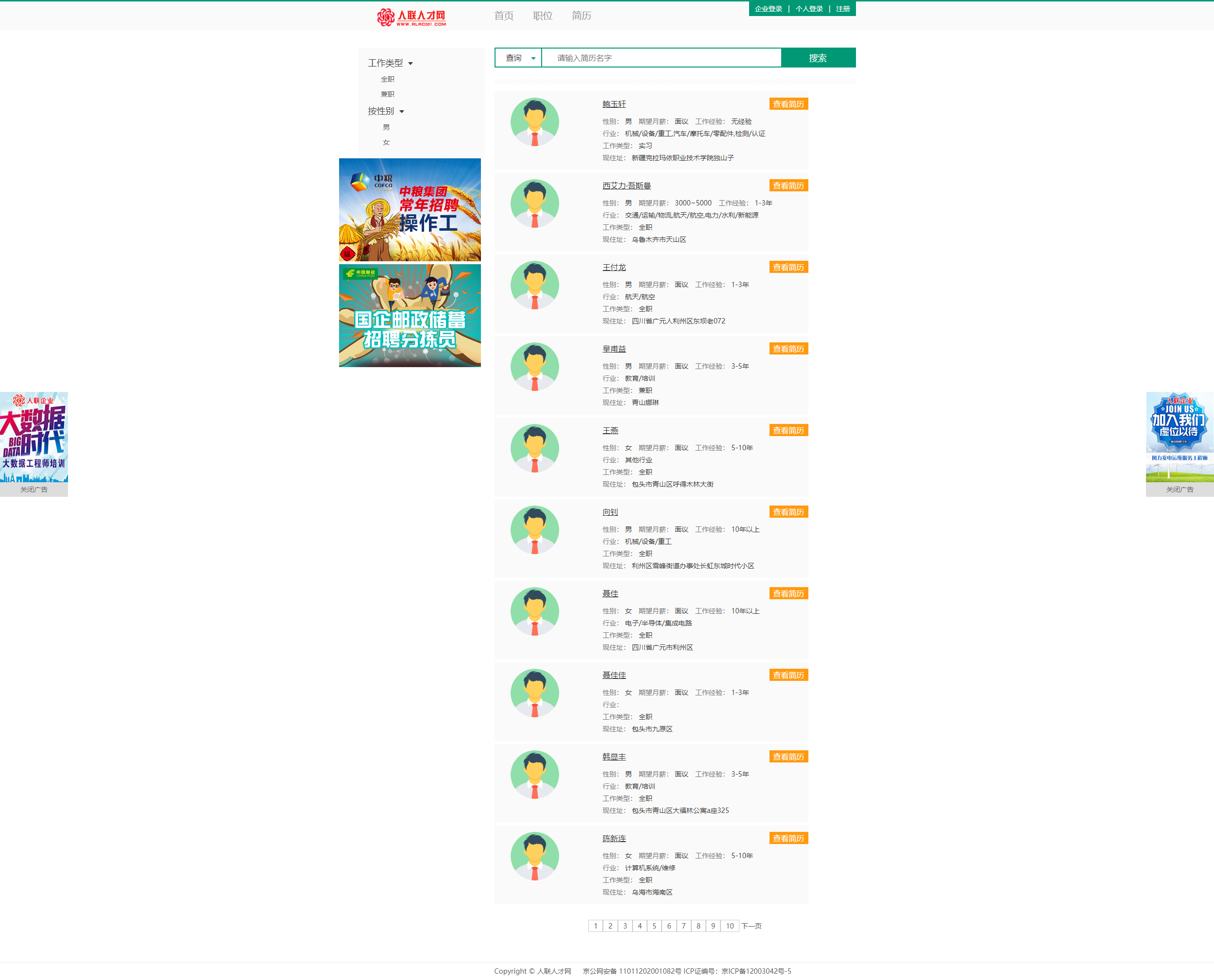This screenshot has width=1214, height=980.
Task: Close the left floating advertisement
Action: 34,490
